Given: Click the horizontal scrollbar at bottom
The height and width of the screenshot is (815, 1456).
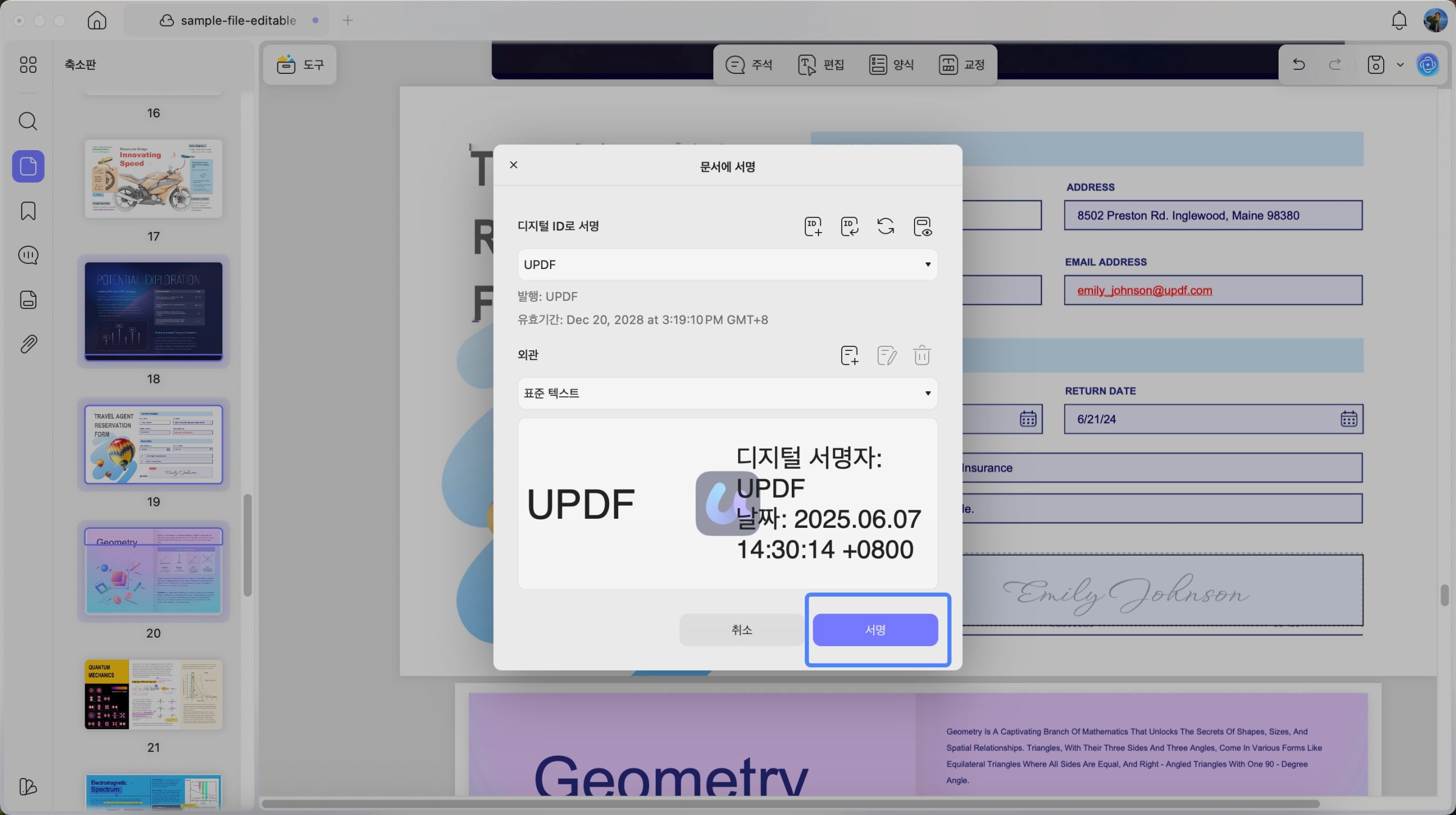Looking at the screenshot, I should point(791,804).
